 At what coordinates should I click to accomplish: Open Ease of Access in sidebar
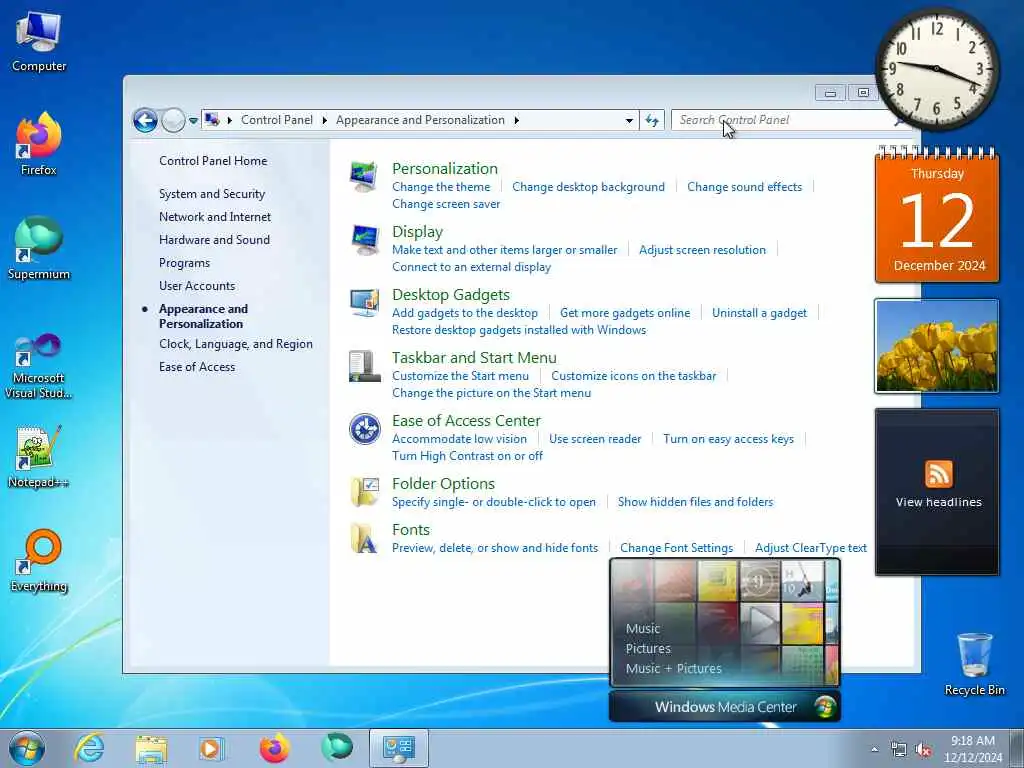[197, 367]
